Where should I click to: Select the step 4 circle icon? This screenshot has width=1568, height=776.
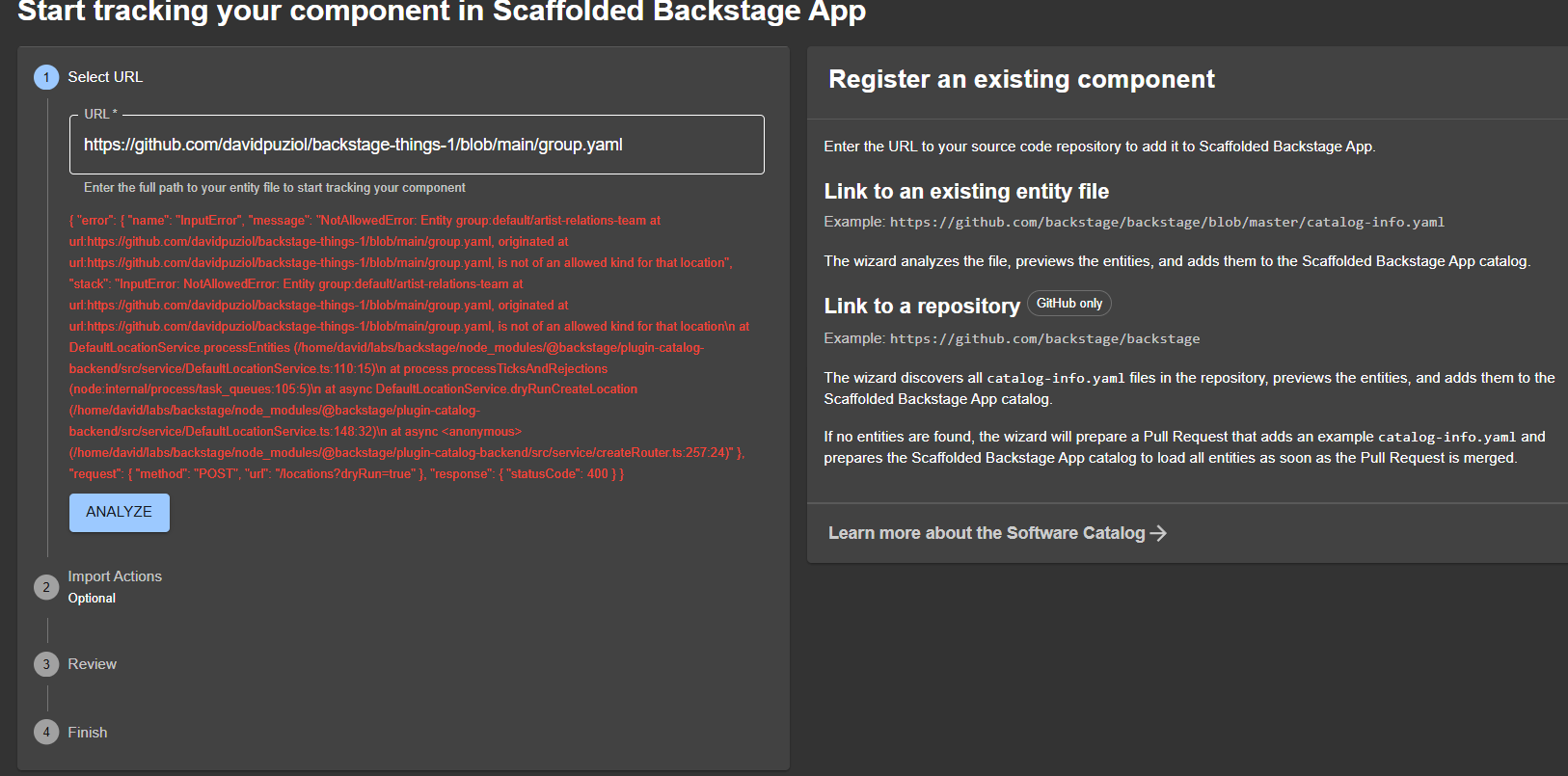pyautogui.click(x=46, y=733)
